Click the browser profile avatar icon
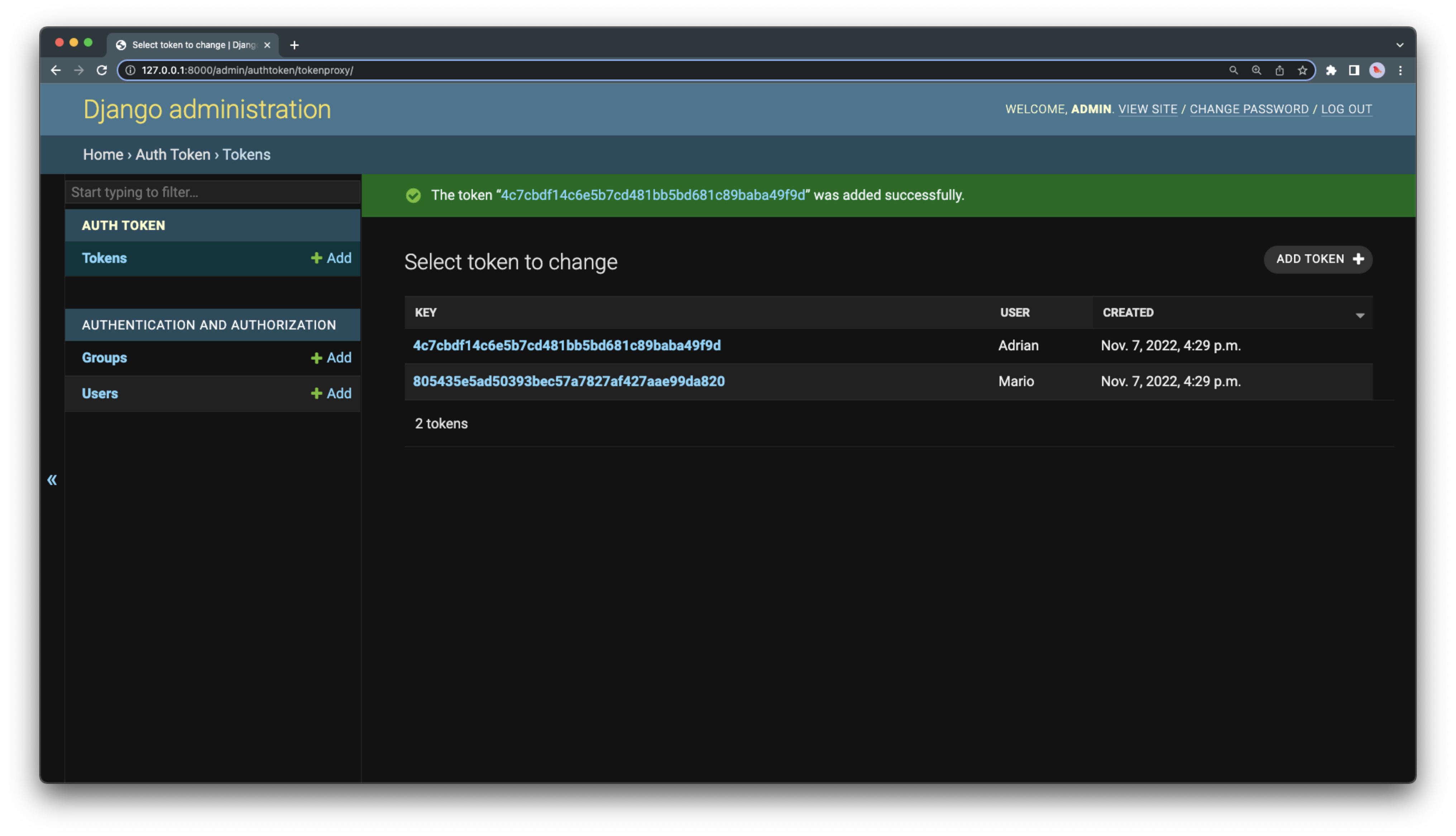Viewport: 1456px width, 836px height. 1377,70
